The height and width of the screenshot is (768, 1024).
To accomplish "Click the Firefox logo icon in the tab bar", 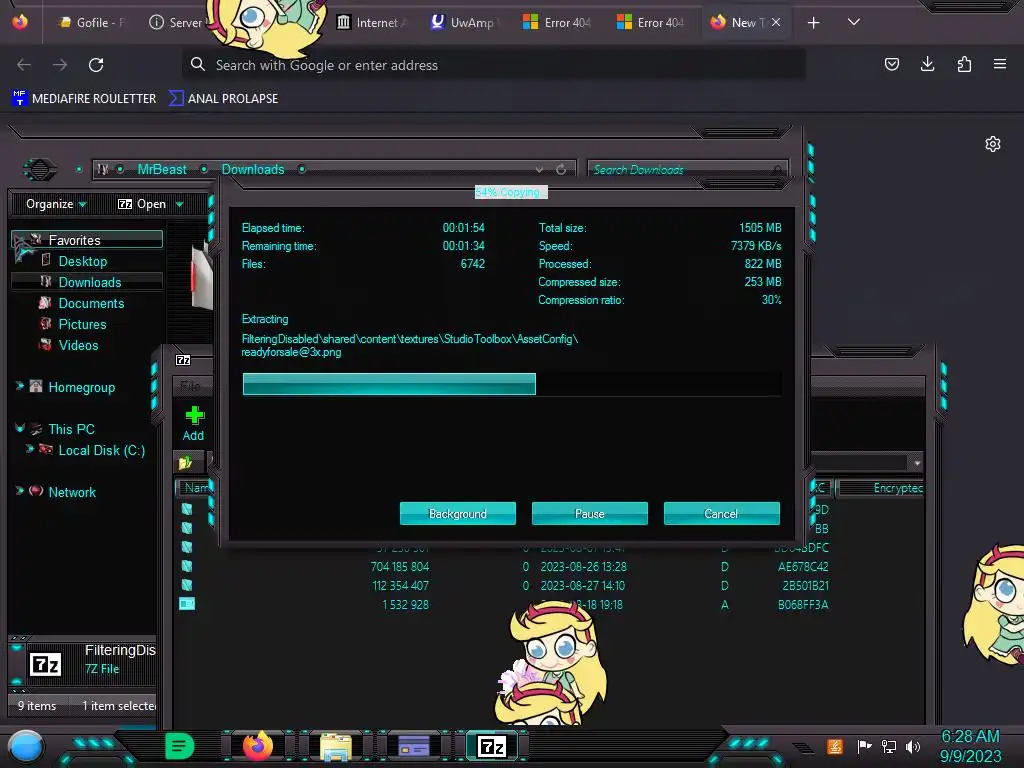I will (x=20, y=22).
